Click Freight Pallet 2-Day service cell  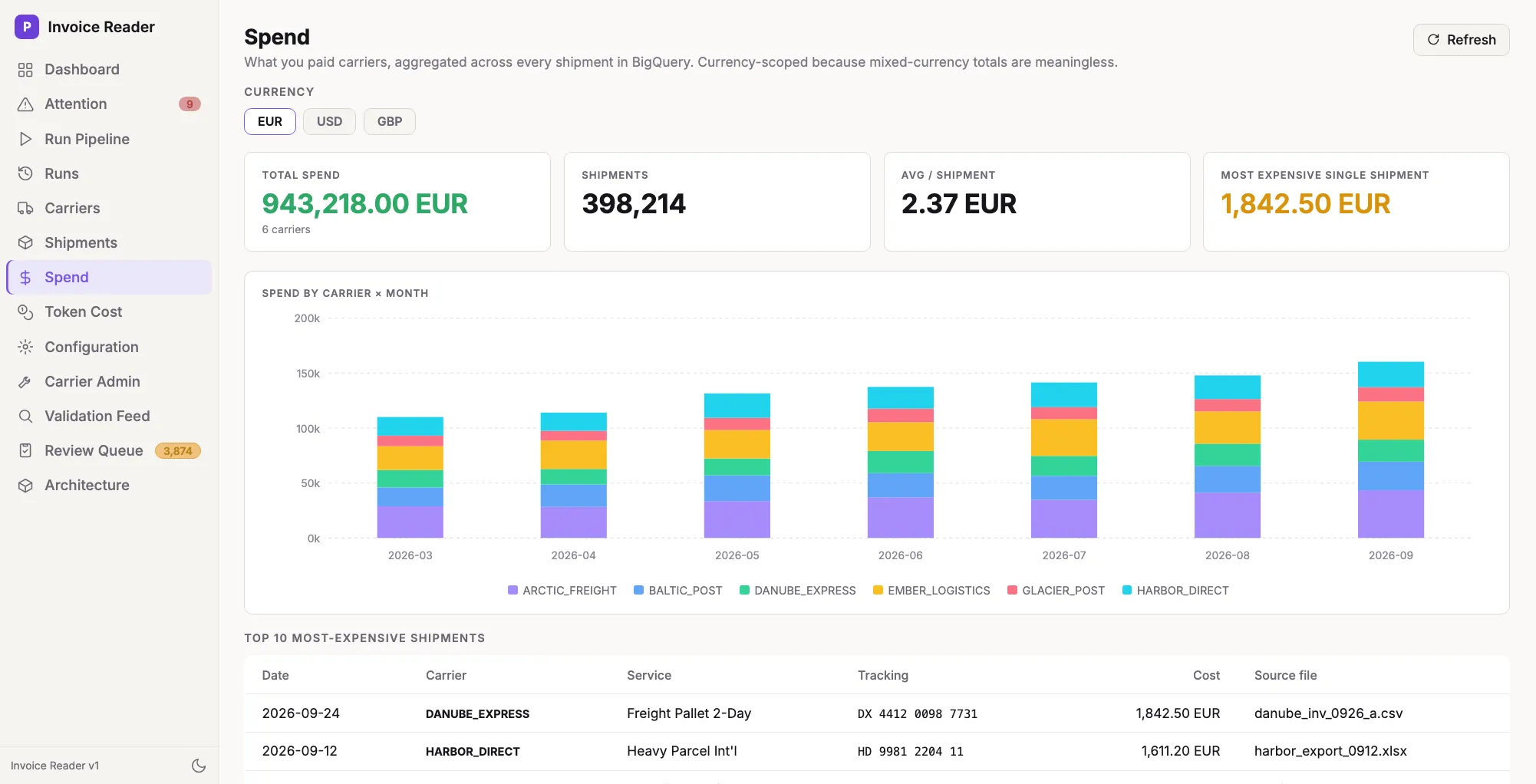[x=688, y=713]
